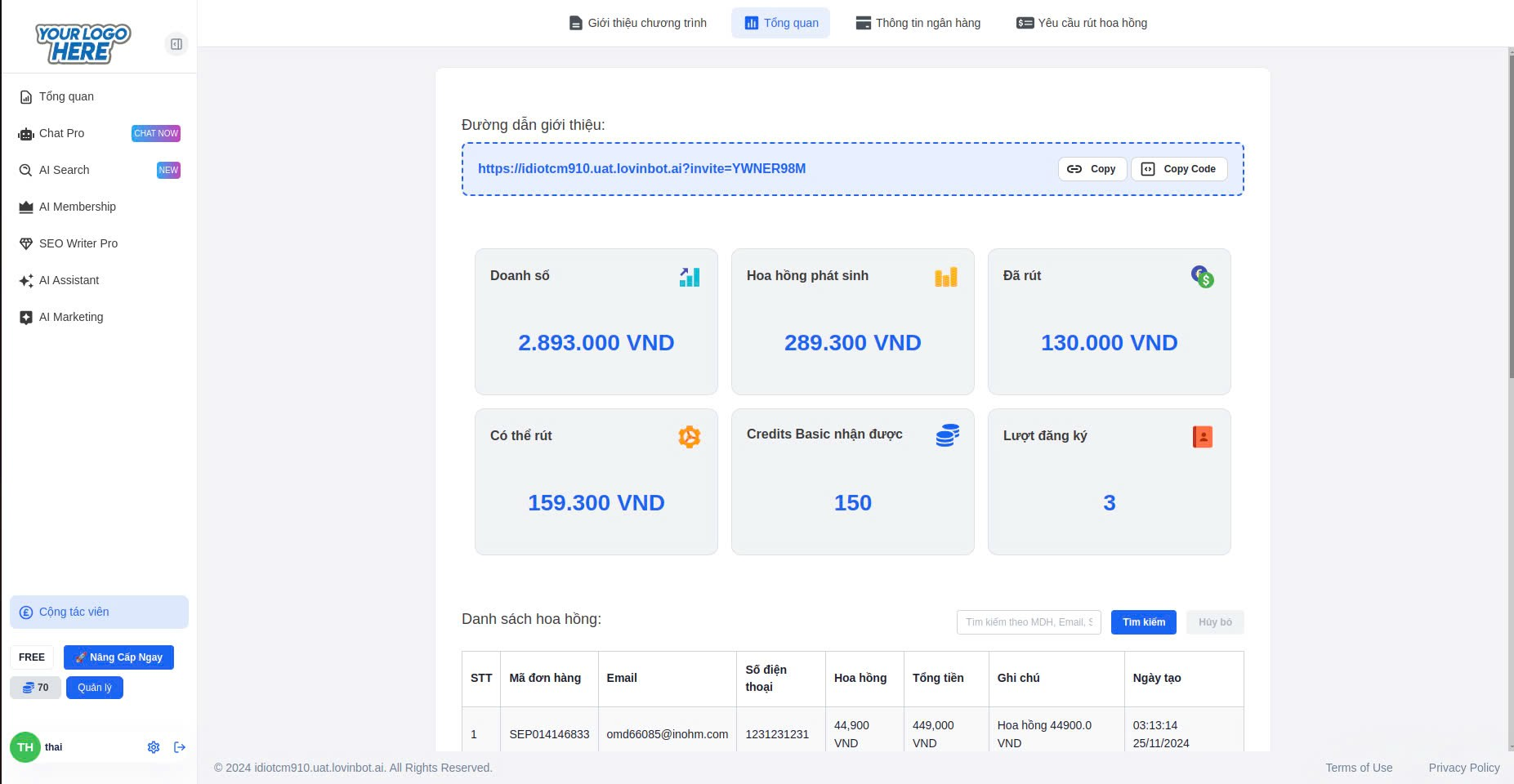Image resolution: width=1514 pixels, height=784 pixels.
Task: Click the Credits Basic coin stack icon
Action: coord(947,435)
